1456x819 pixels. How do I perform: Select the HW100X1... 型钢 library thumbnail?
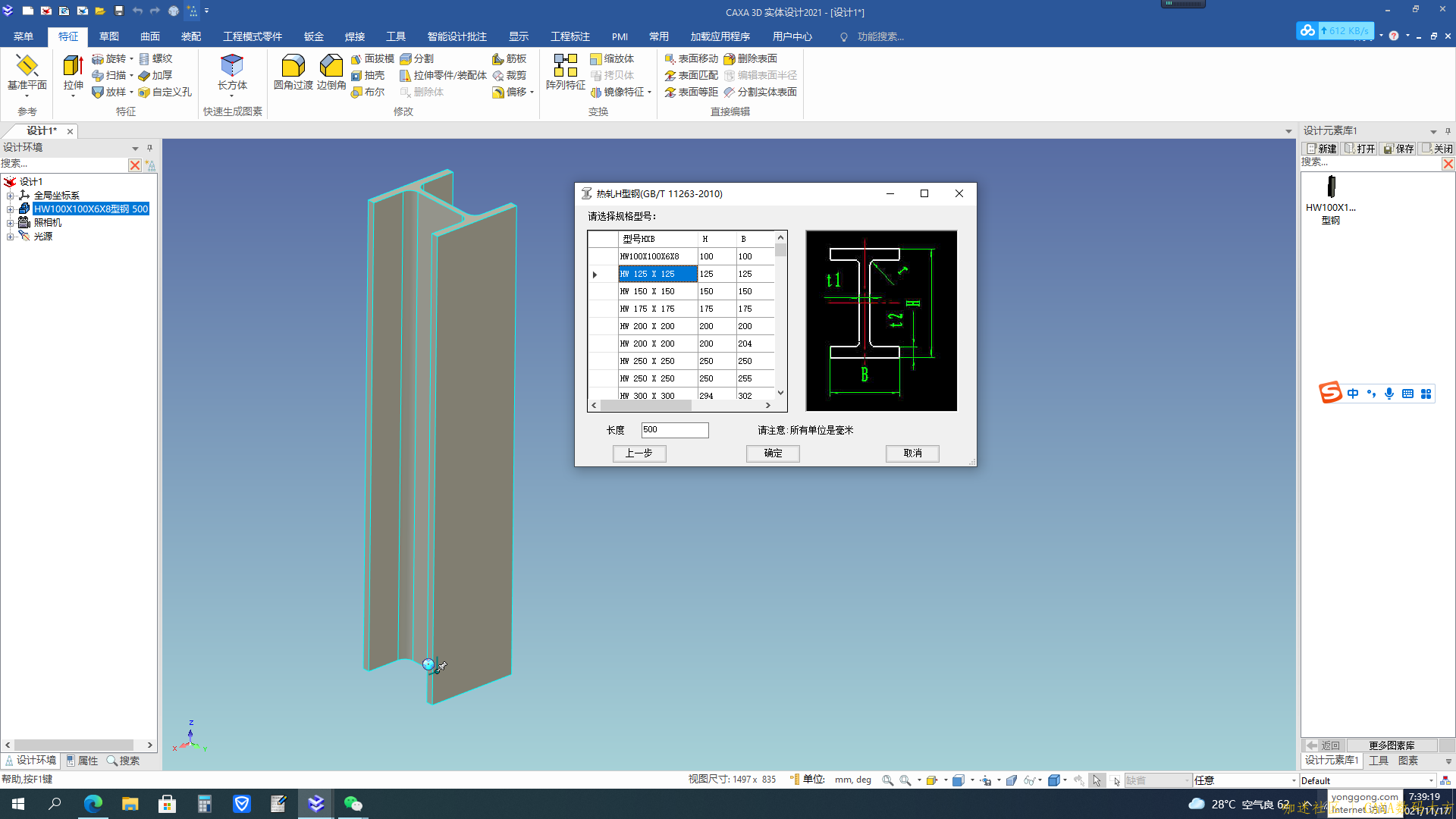click(1331, 199)
